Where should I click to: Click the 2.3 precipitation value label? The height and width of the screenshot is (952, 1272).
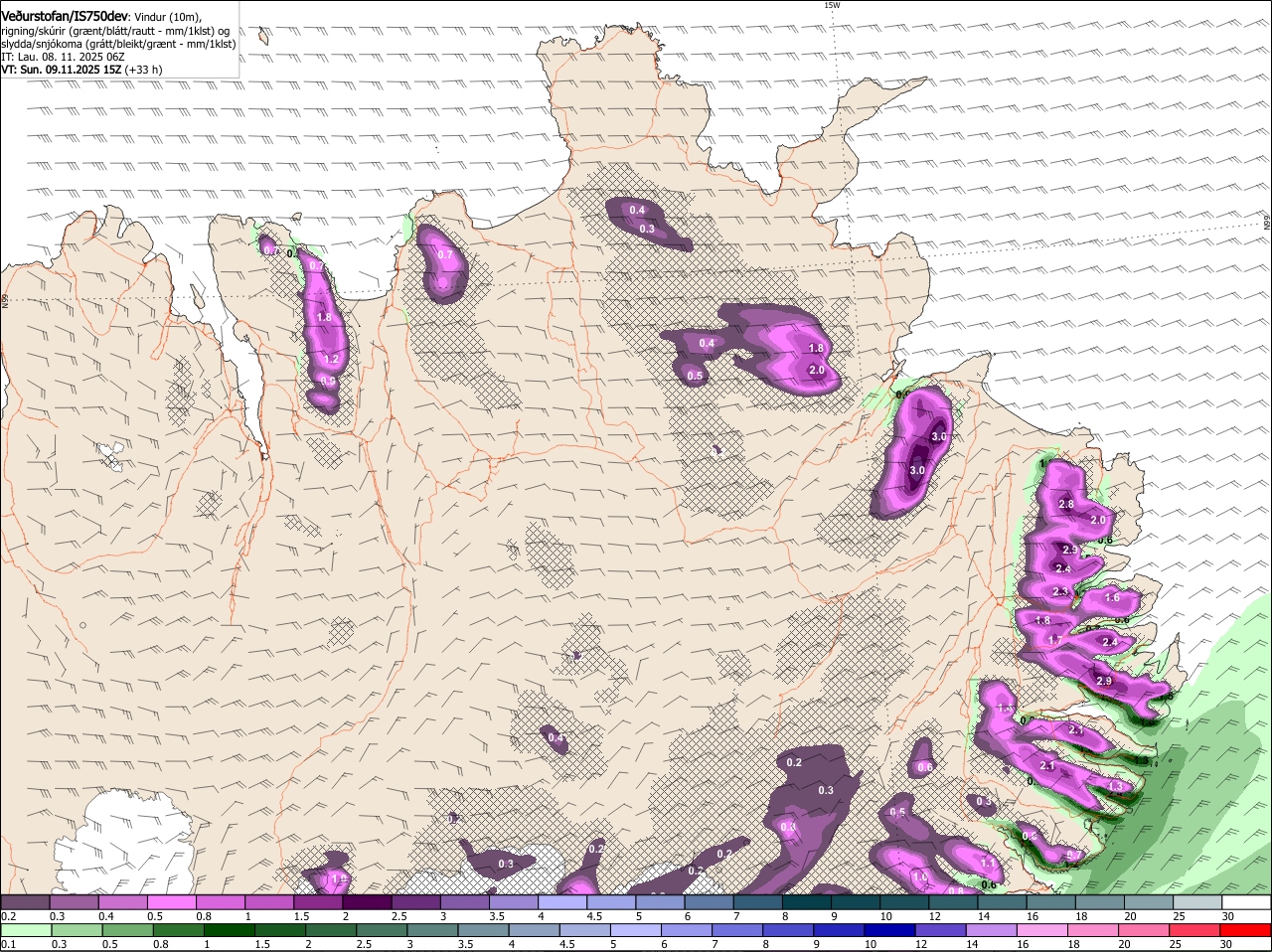(x=1059, y=592)
